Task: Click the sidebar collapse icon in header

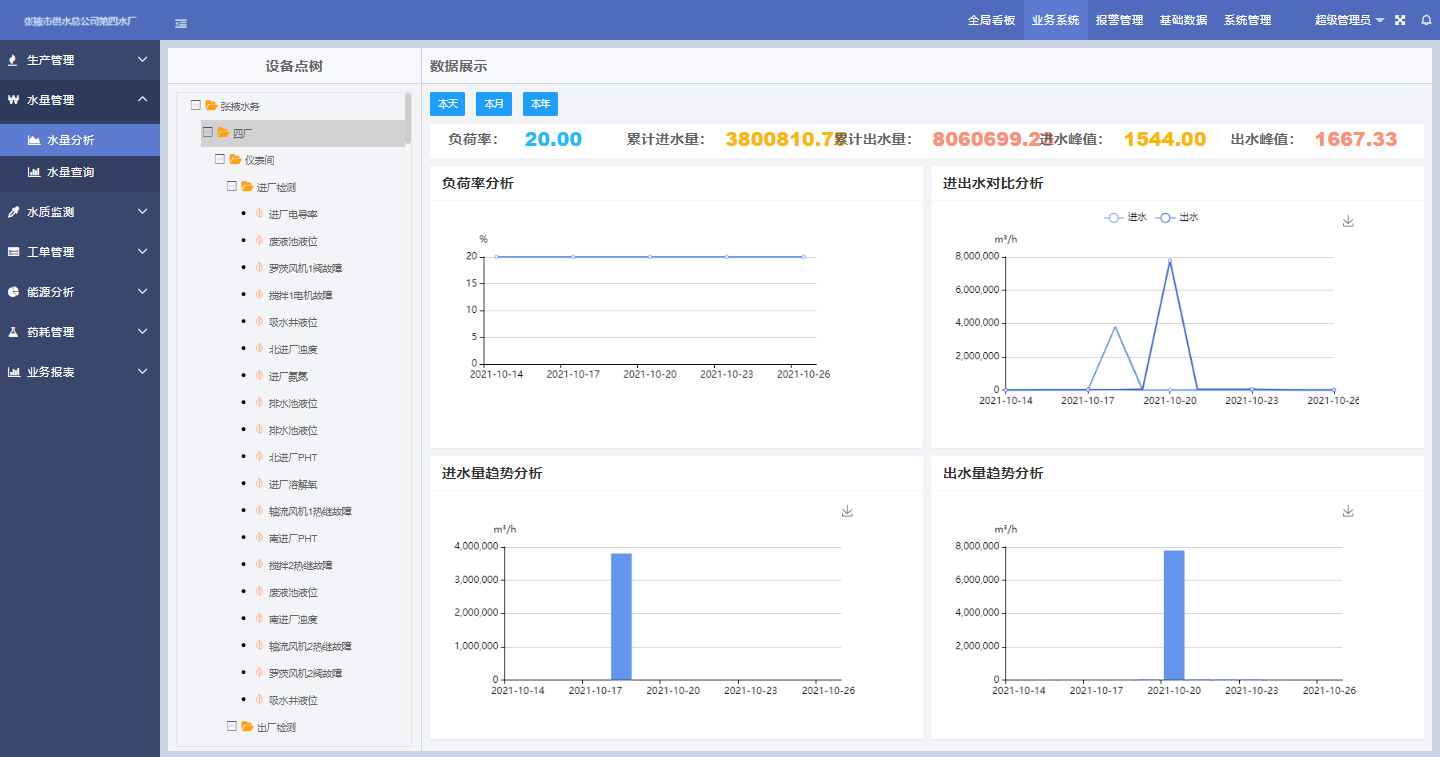Action: click(181, 23)
